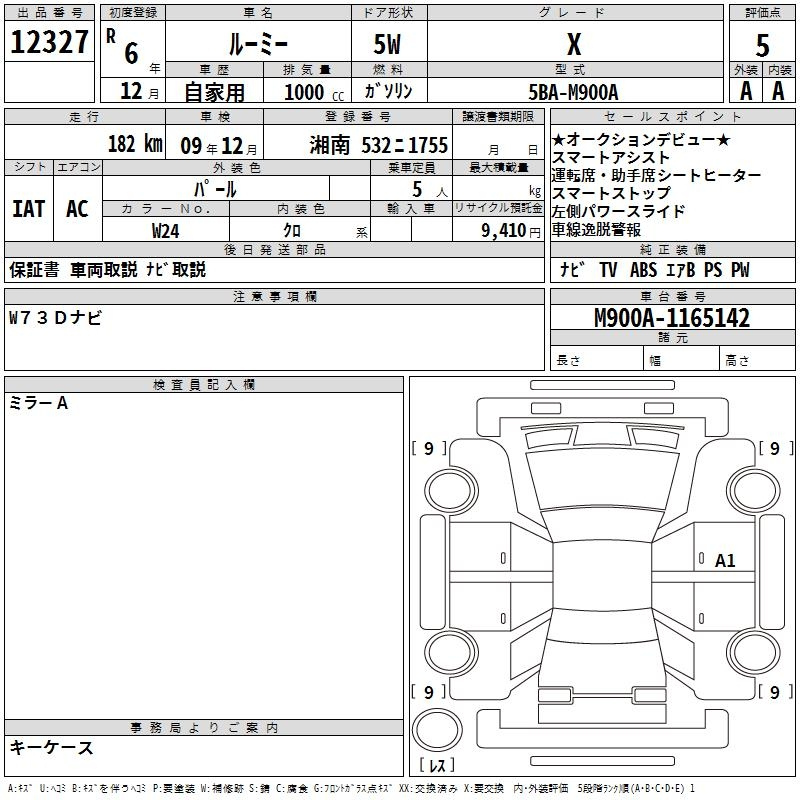Click vehicle history 自家用
The image size is (800, 800).
[x=214, y=92]
